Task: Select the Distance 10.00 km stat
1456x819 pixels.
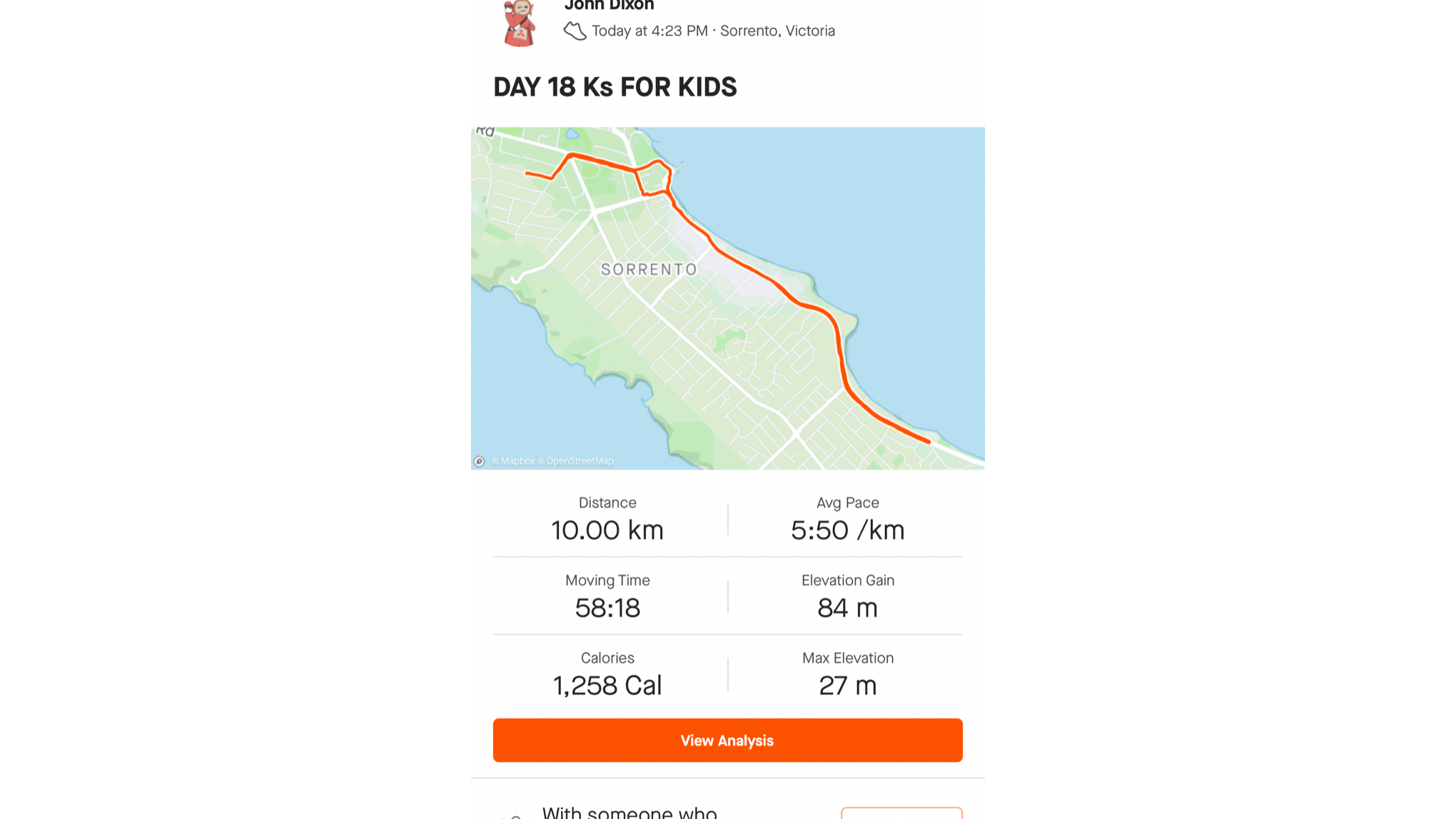Action: 607,519
